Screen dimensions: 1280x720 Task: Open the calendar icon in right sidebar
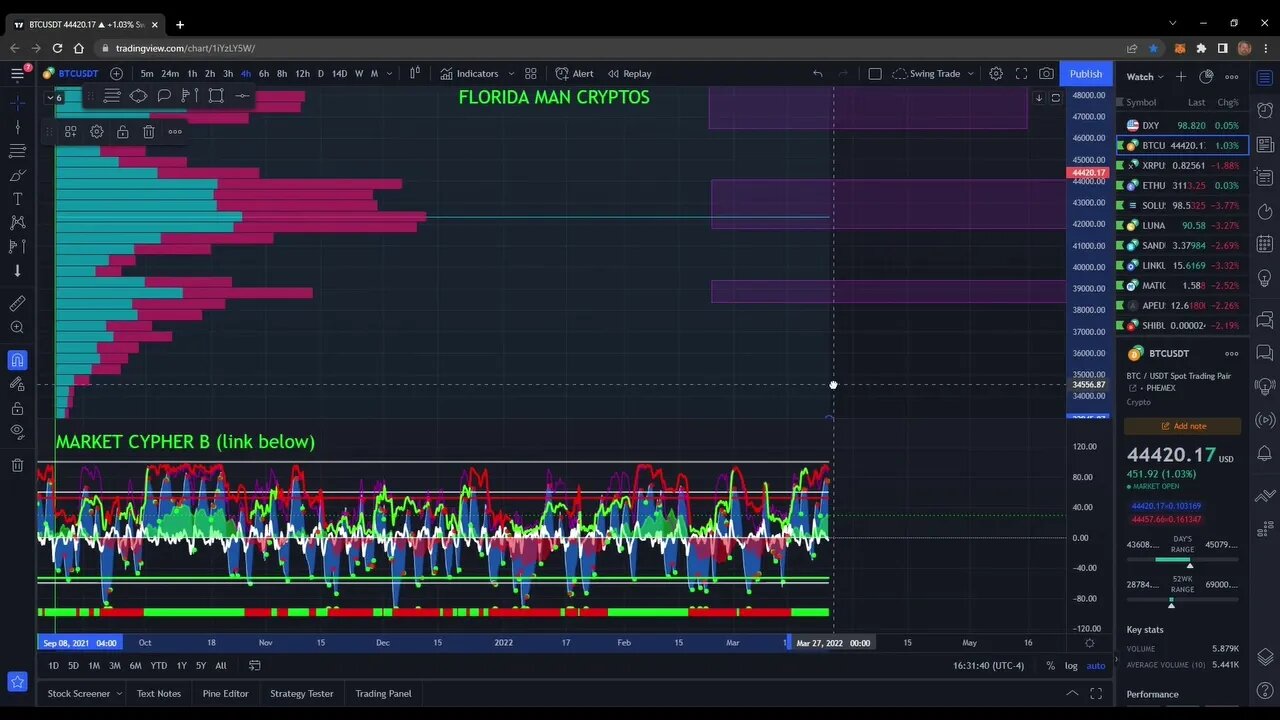(1265, 243)
